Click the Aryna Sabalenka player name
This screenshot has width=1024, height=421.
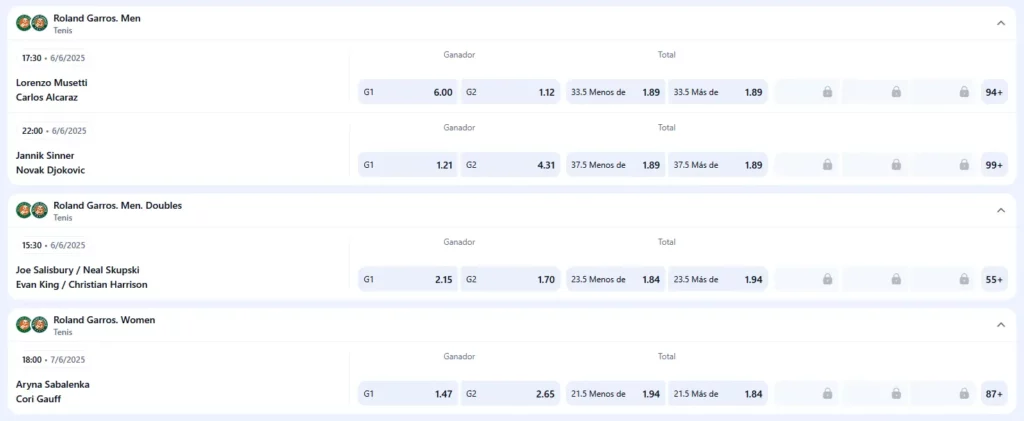51,384
